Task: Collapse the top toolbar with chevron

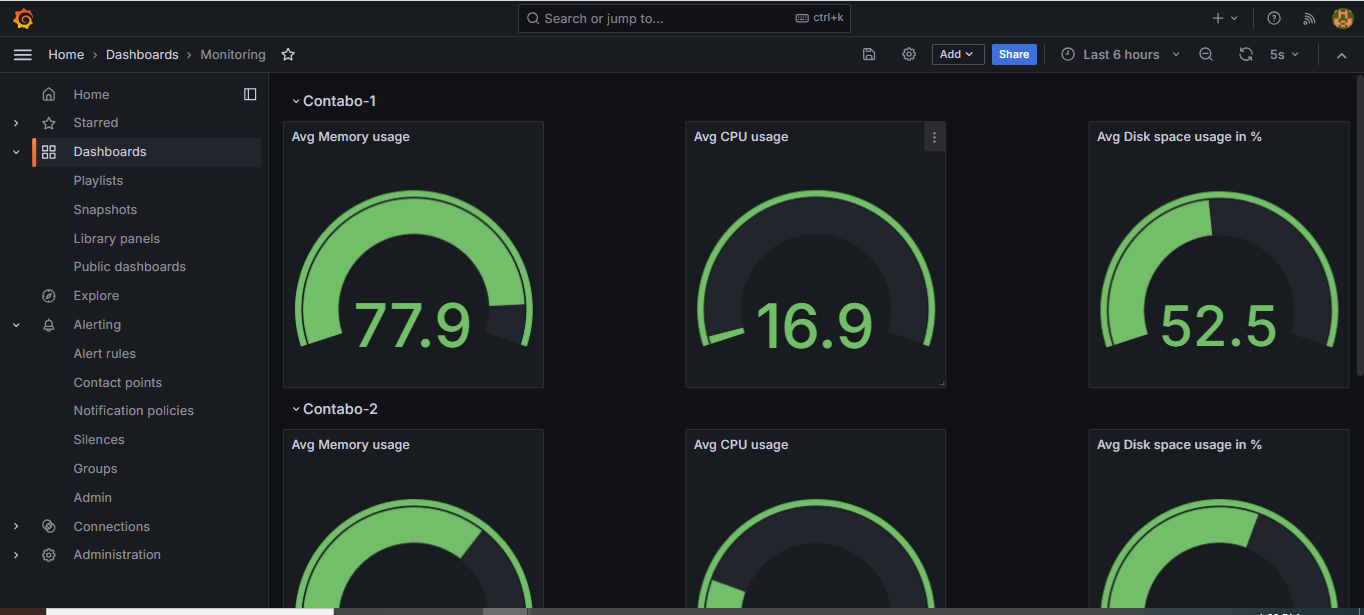Action: (1342, 55)
